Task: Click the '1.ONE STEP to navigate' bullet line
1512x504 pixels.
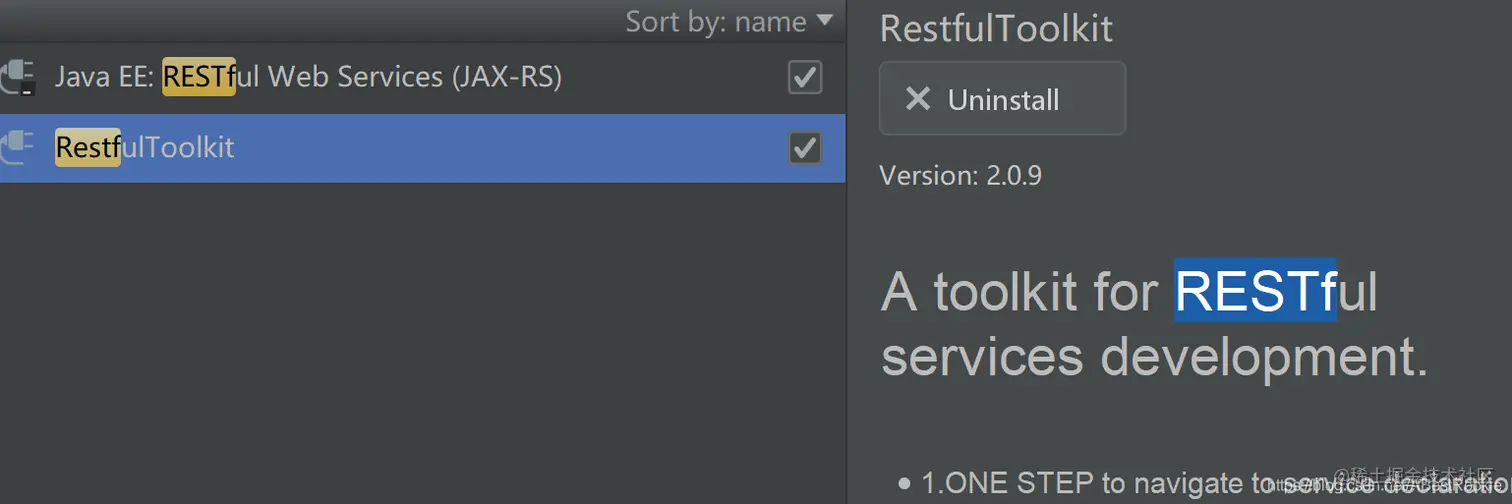Action: click(1205, 484)
